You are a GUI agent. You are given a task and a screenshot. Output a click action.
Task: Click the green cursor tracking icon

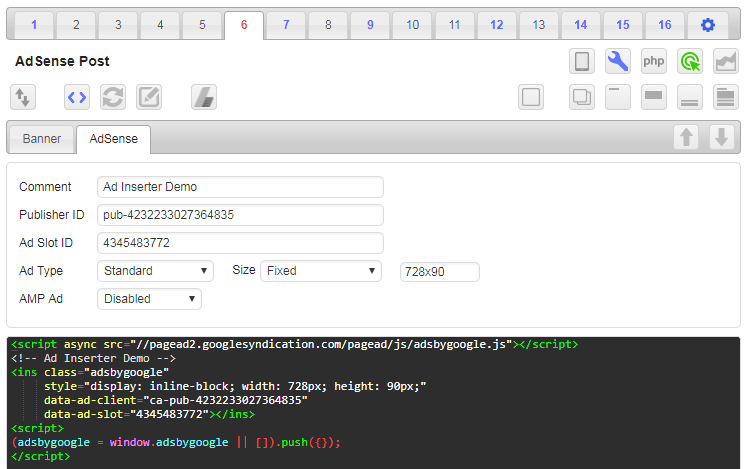(x=690, y=61)
